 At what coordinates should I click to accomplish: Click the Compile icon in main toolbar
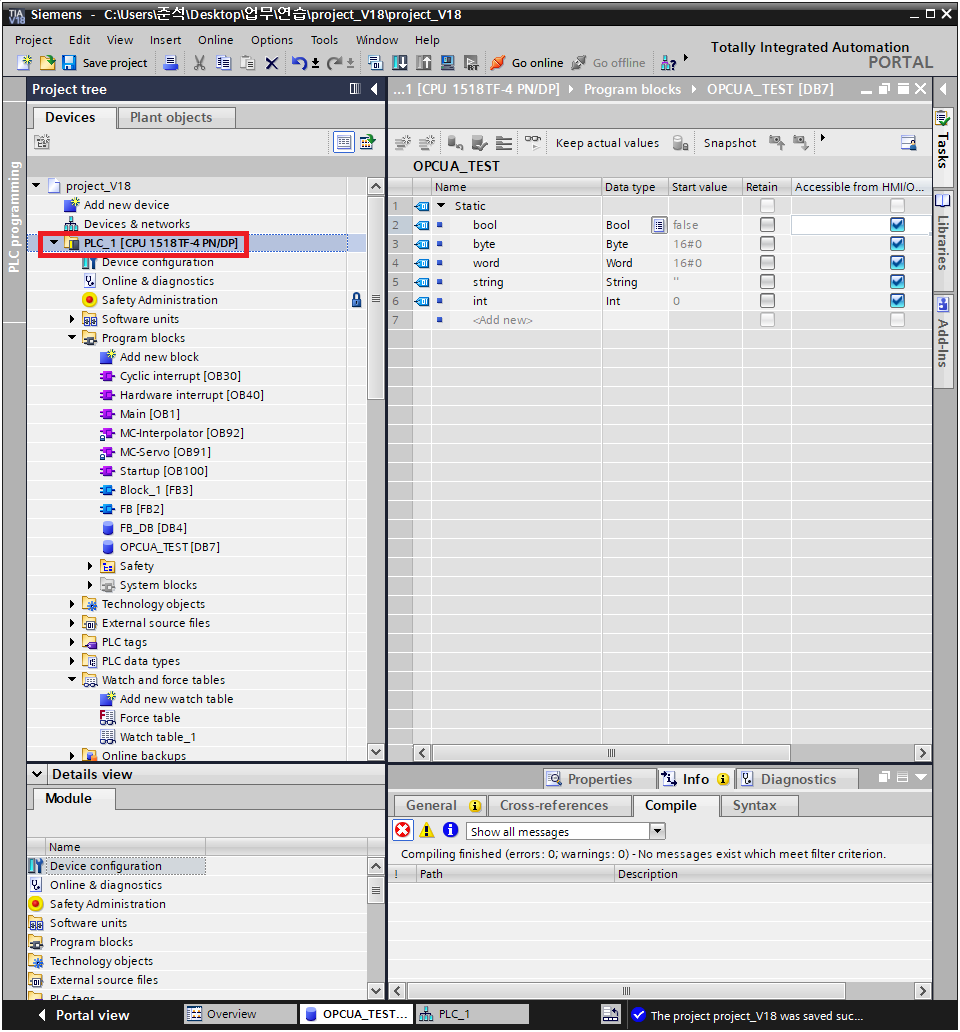[375, 63]
